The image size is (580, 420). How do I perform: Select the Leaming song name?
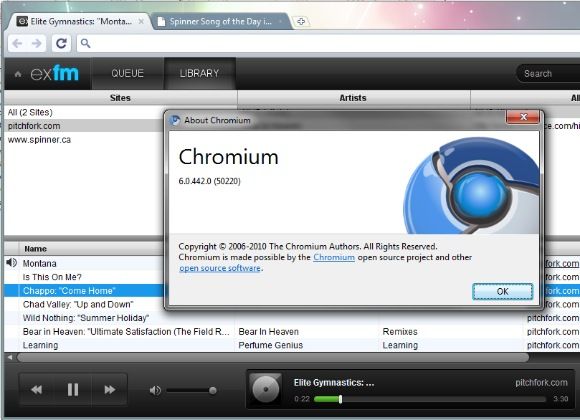(x=40, y=345)
